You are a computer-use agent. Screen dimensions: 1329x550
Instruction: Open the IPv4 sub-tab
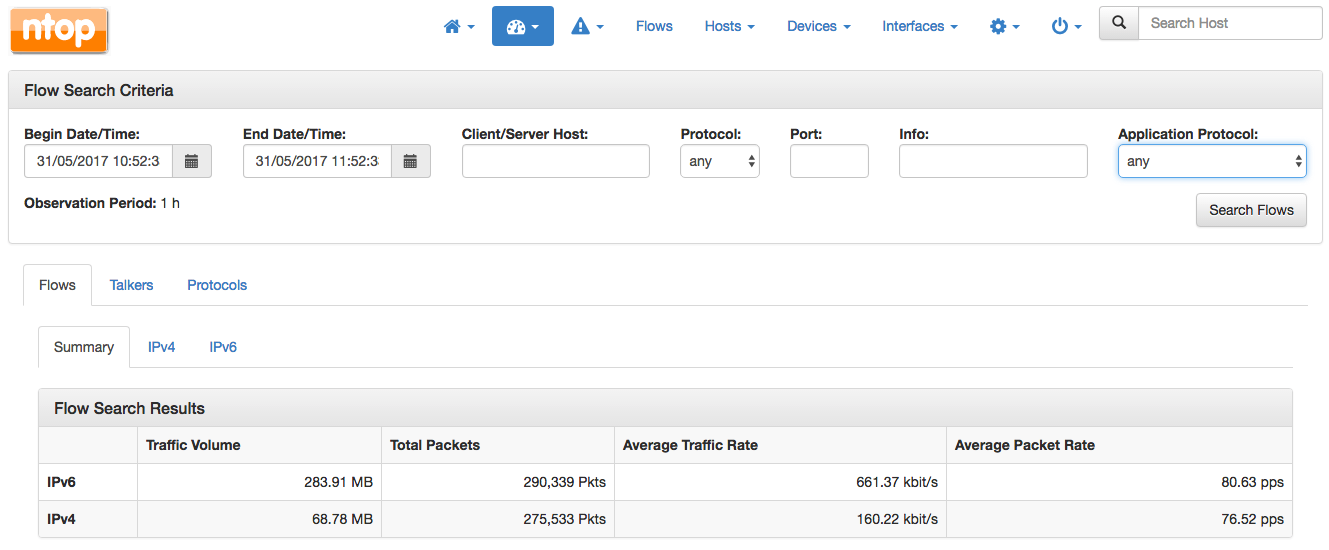coord(162,347)
